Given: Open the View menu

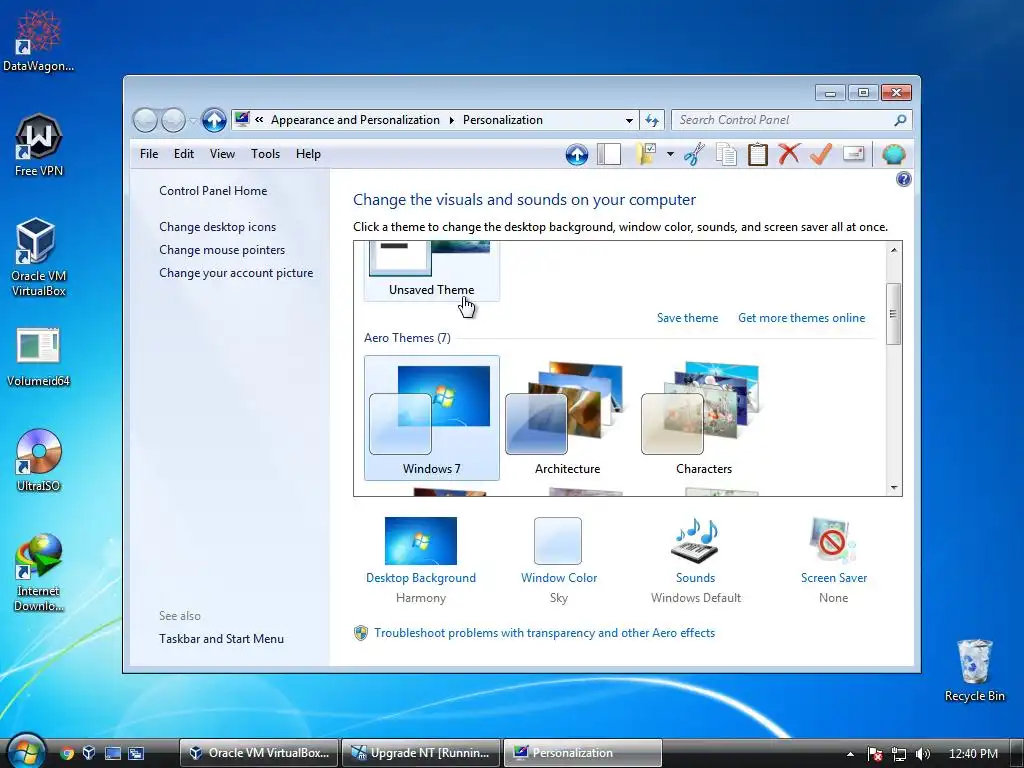Looking at the screenshot, I should click(222, 154).
